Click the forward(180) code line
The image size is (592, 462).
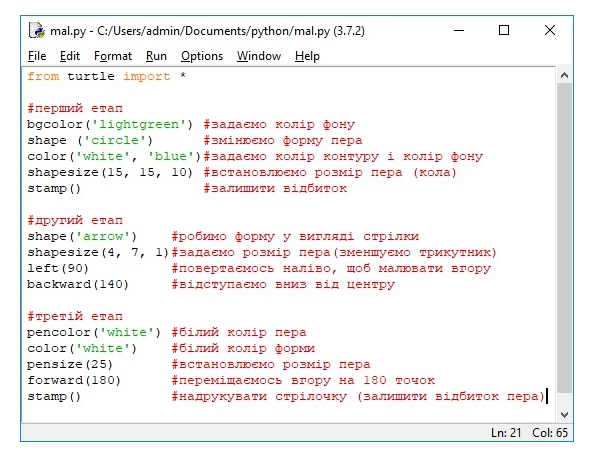pos(74,380)
